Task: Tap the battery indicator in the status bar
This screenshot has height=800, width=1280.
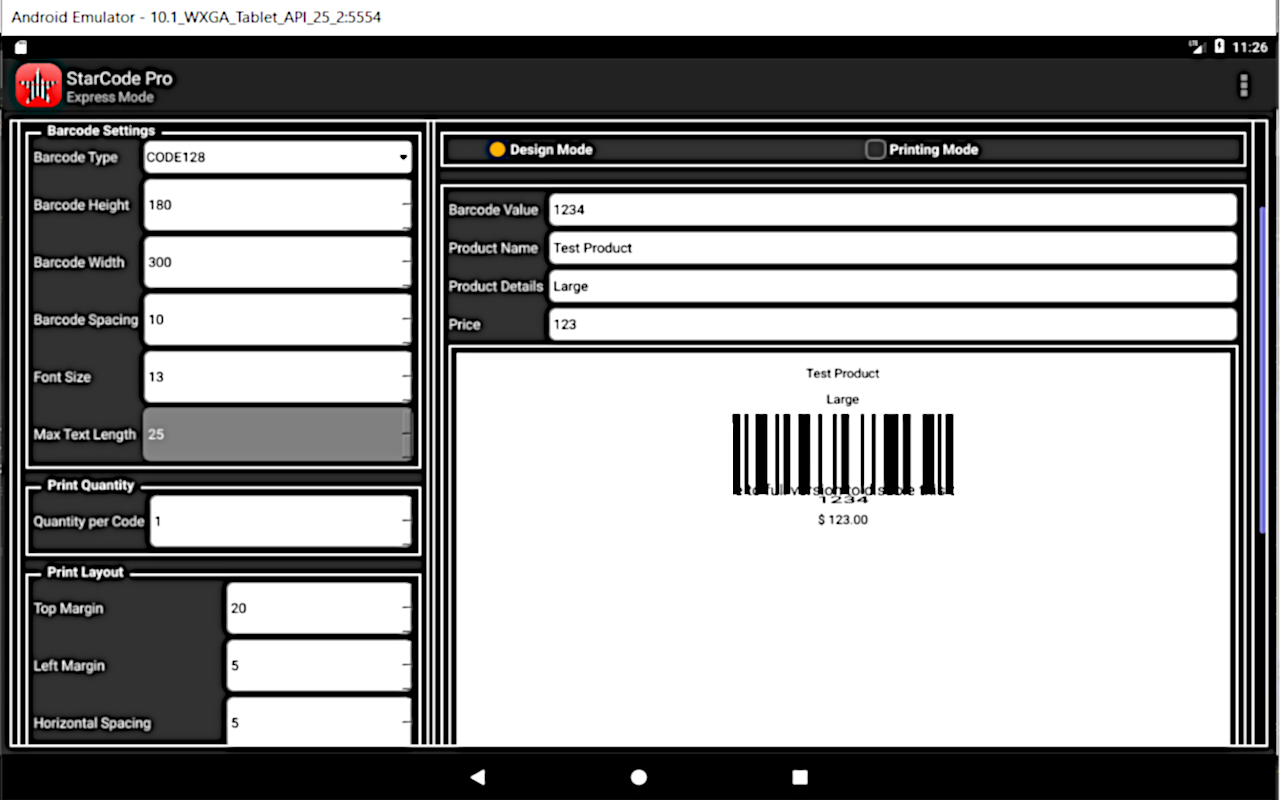Action: [1221, 46]
